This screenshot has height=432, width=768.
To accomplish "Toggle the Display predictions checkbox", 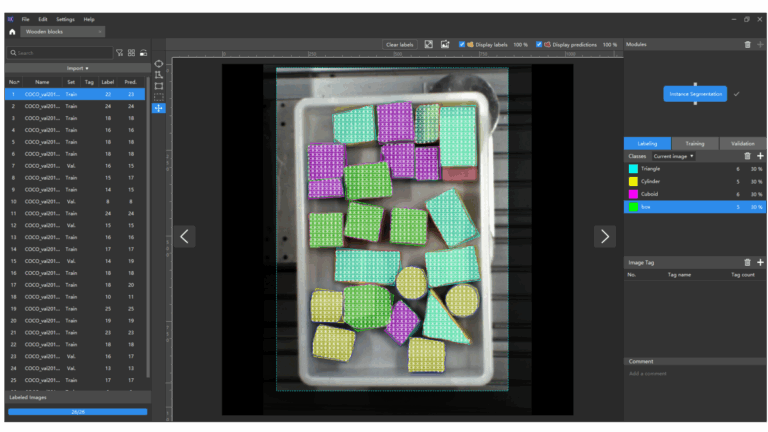I will coord(539,45).
